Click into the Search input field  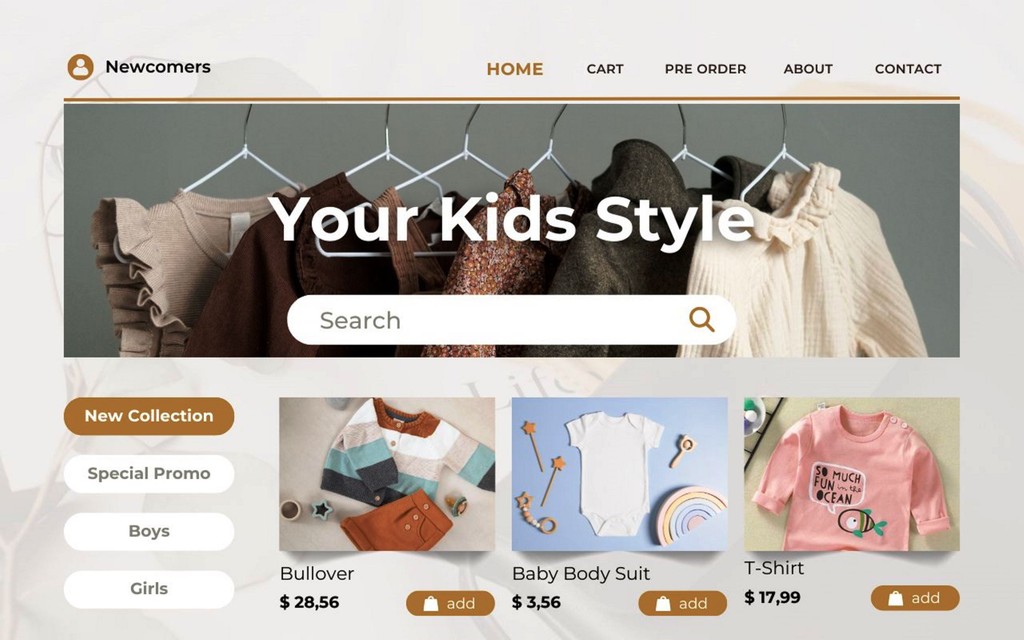pos(511,320)
